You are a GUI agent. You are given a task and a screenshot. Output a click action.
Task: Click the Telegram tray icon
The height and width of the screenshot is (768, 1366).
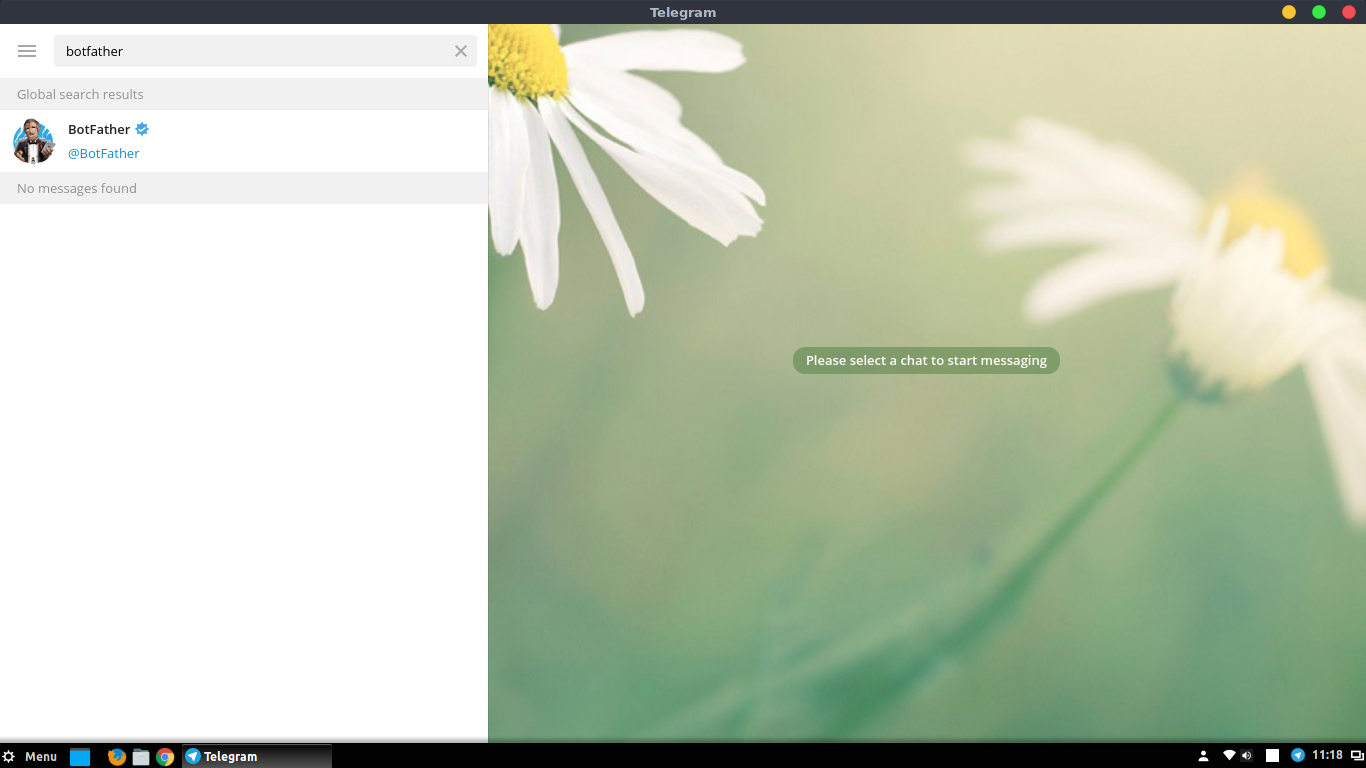(x=1298, y=755)
